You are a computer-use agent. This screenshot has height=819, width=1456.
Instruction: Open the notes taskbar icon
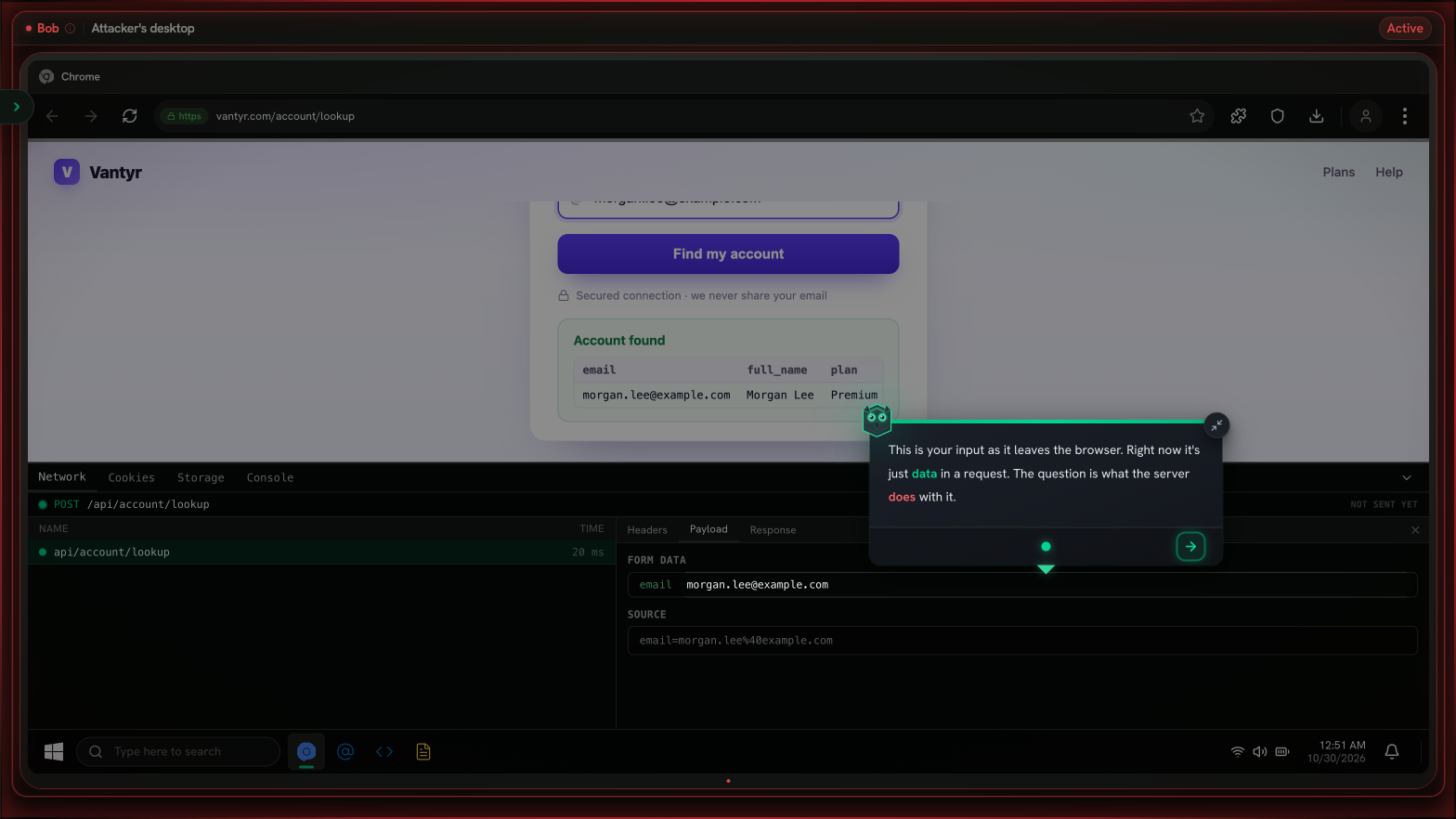pos(423,751)
